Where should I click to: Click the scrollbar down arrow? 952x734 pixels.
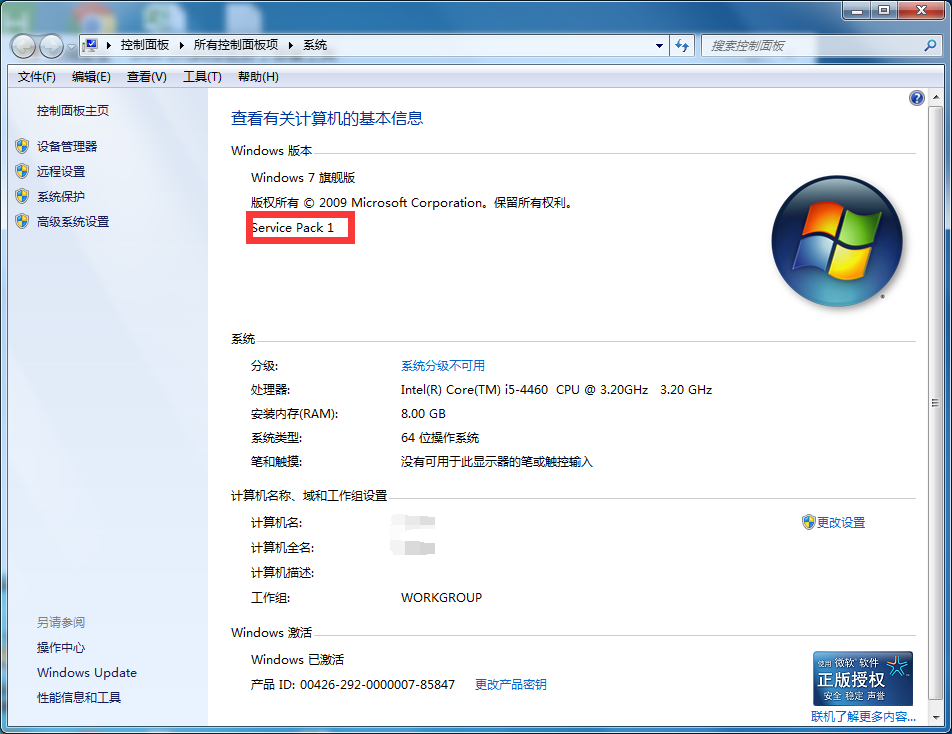(936, 717)
